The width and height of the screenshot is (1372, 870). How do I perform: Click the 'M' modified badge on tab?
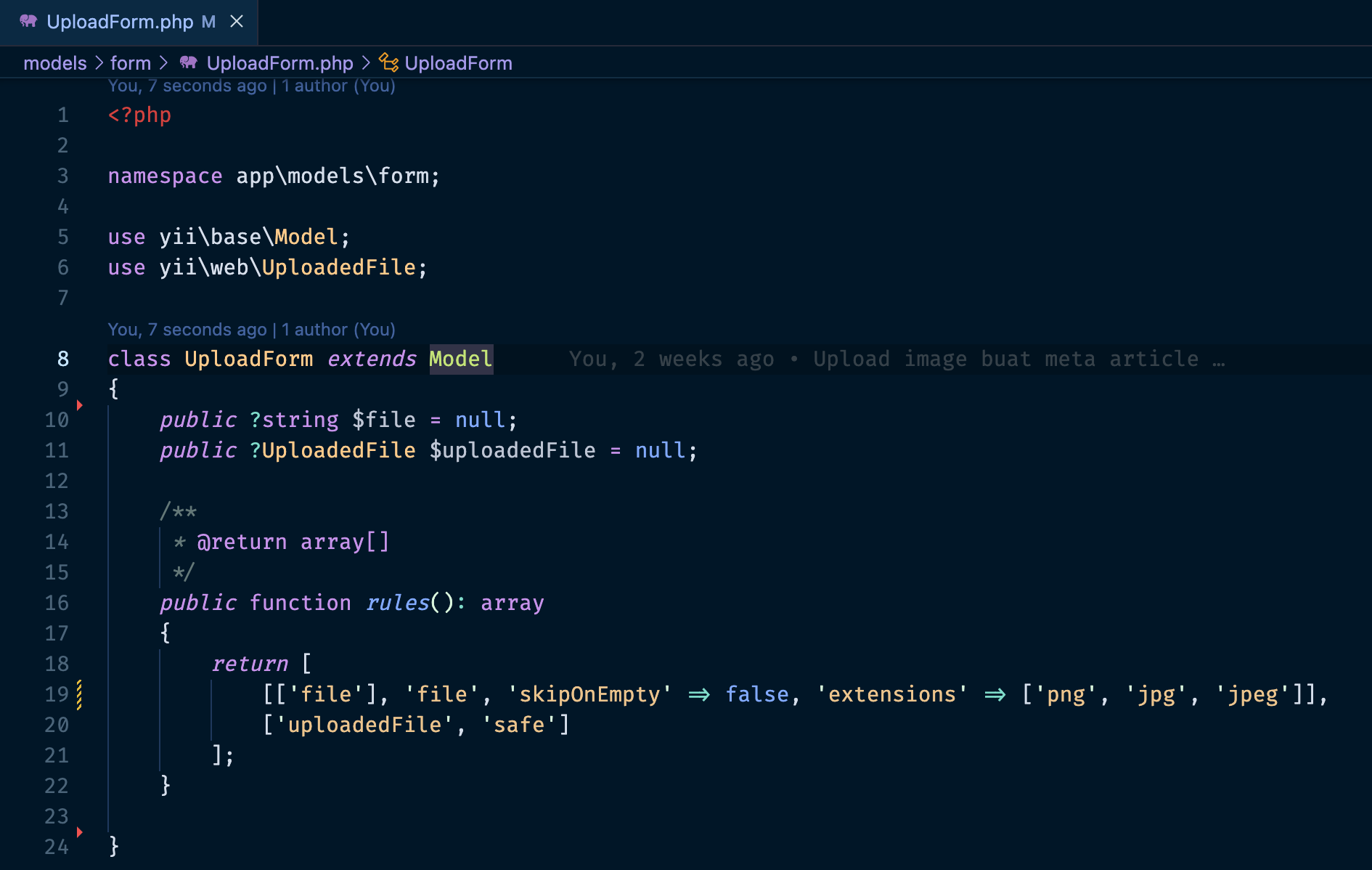pos(208,22)
